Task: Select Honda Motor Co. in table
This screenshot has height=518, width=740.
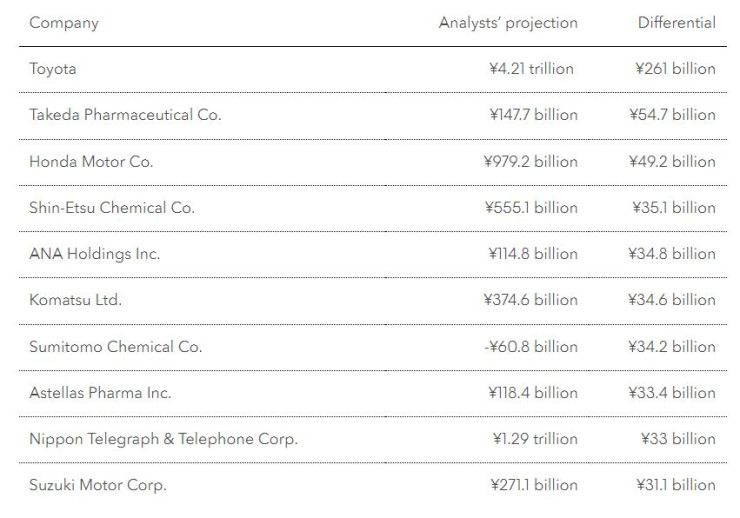Action: [x=91, y=161]
